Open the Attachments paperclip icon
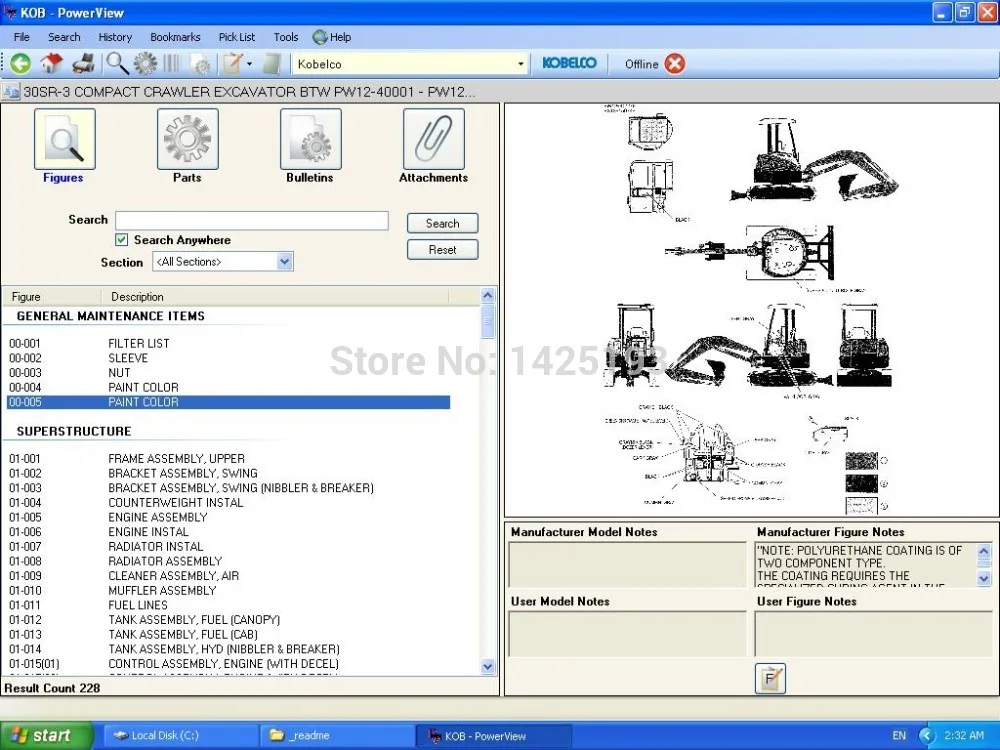 tap(434, 139)
